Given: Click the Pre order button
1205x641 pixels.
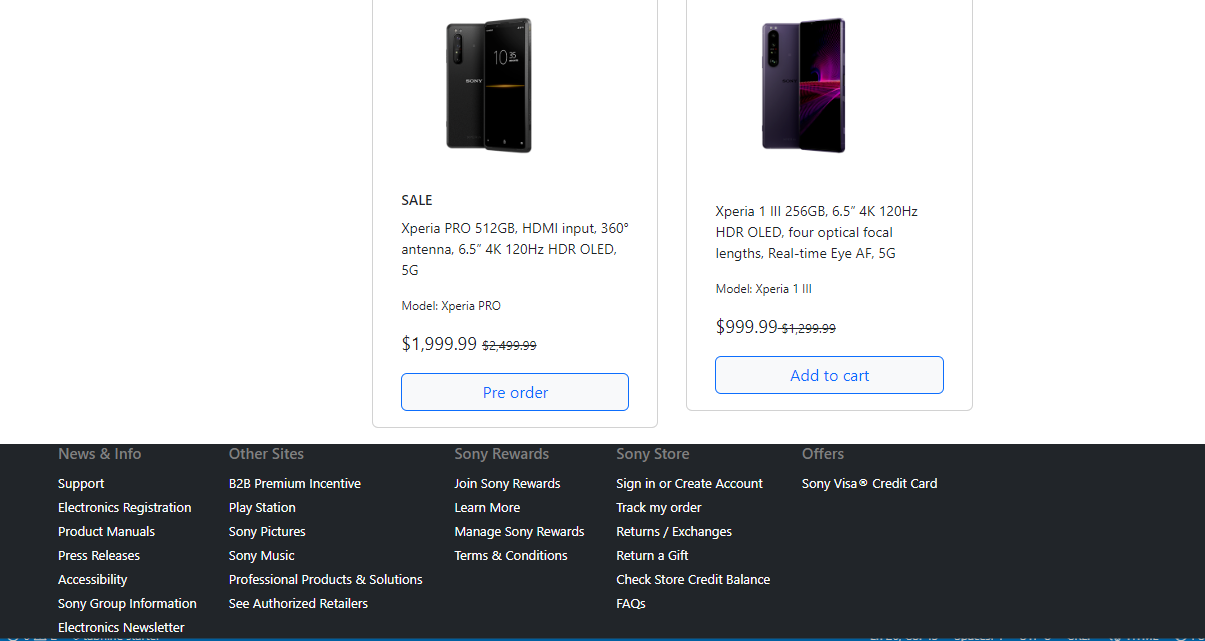Looking at the screenshot, I should tap(515, 392).
